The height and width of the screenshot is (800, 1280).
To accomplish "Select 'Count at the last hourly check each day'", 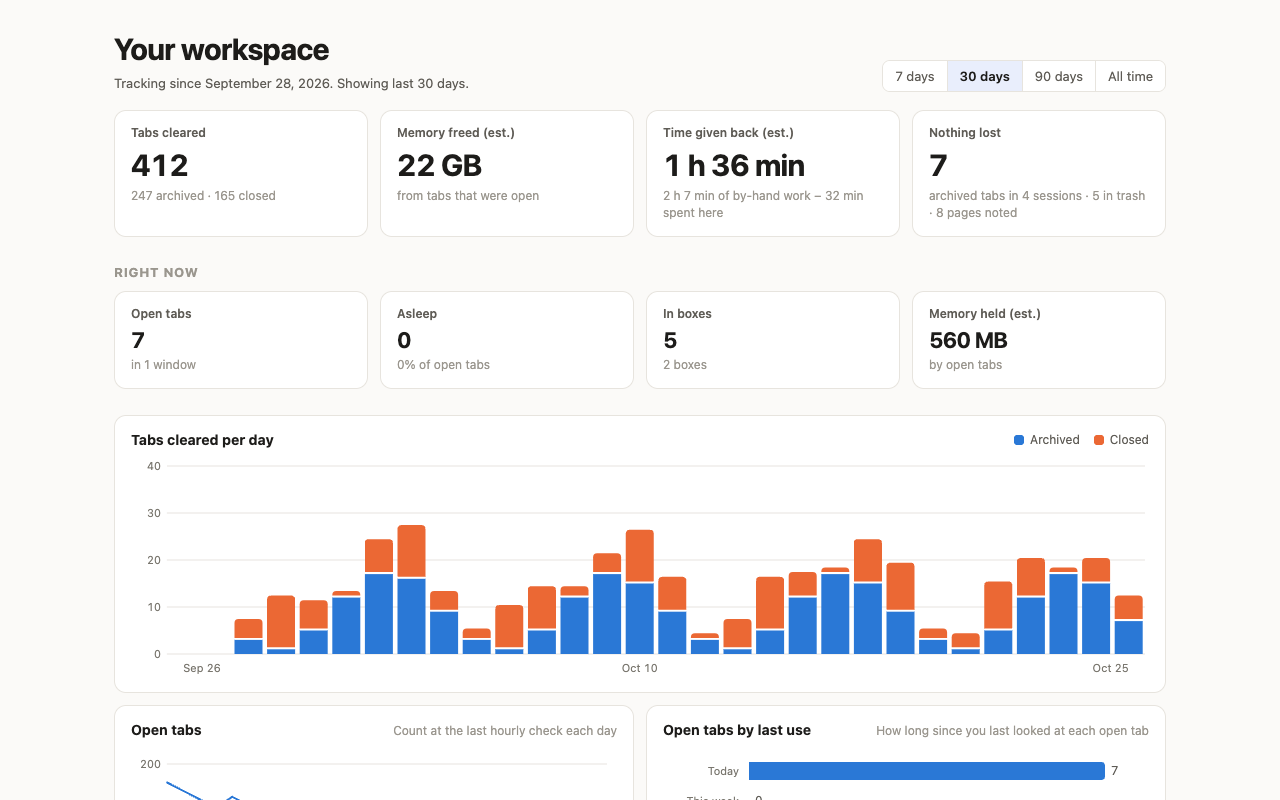I will pos(505,731).
